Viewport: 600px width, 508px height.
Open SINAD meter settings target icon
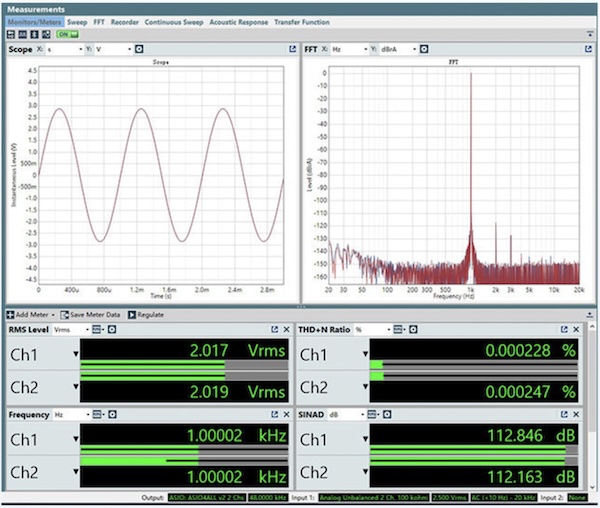pos(387,414)
